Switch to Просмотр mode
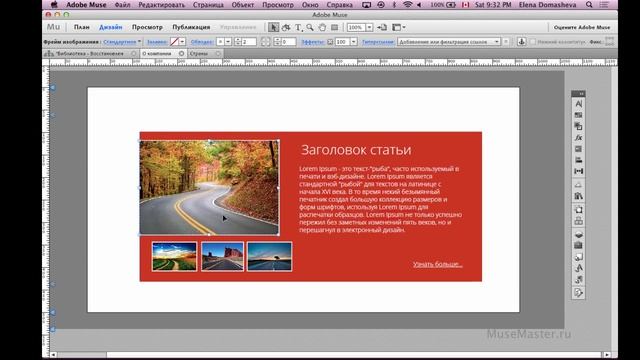Viewport: 640px width, 360px height. pyautogui.click(x=147, y=27)
